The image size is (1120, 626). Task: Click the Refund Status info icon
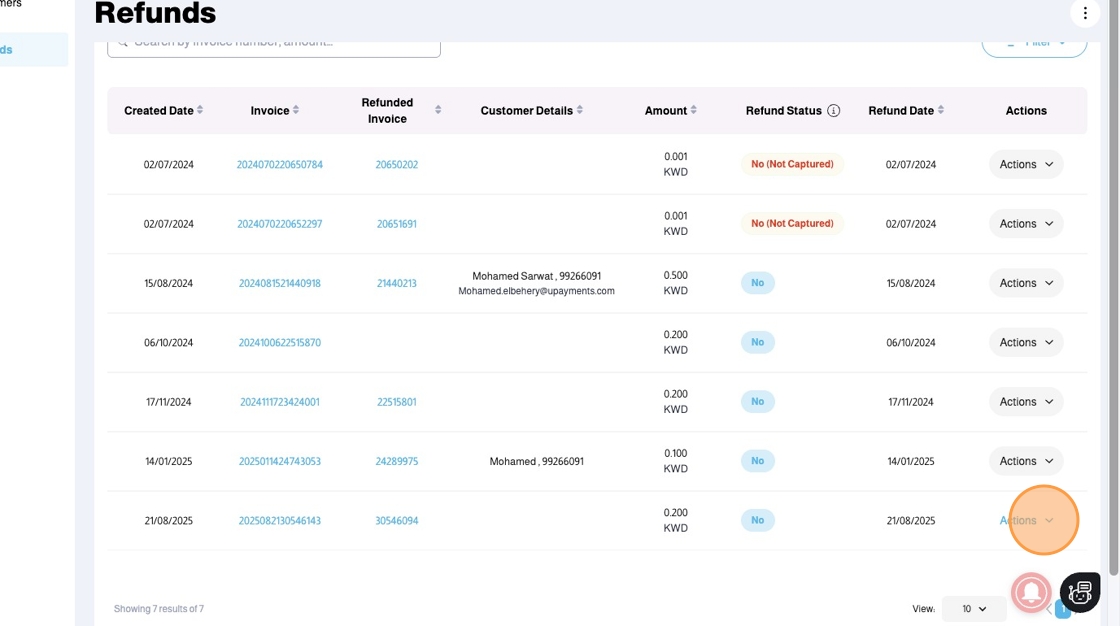[x=833, y=111]
